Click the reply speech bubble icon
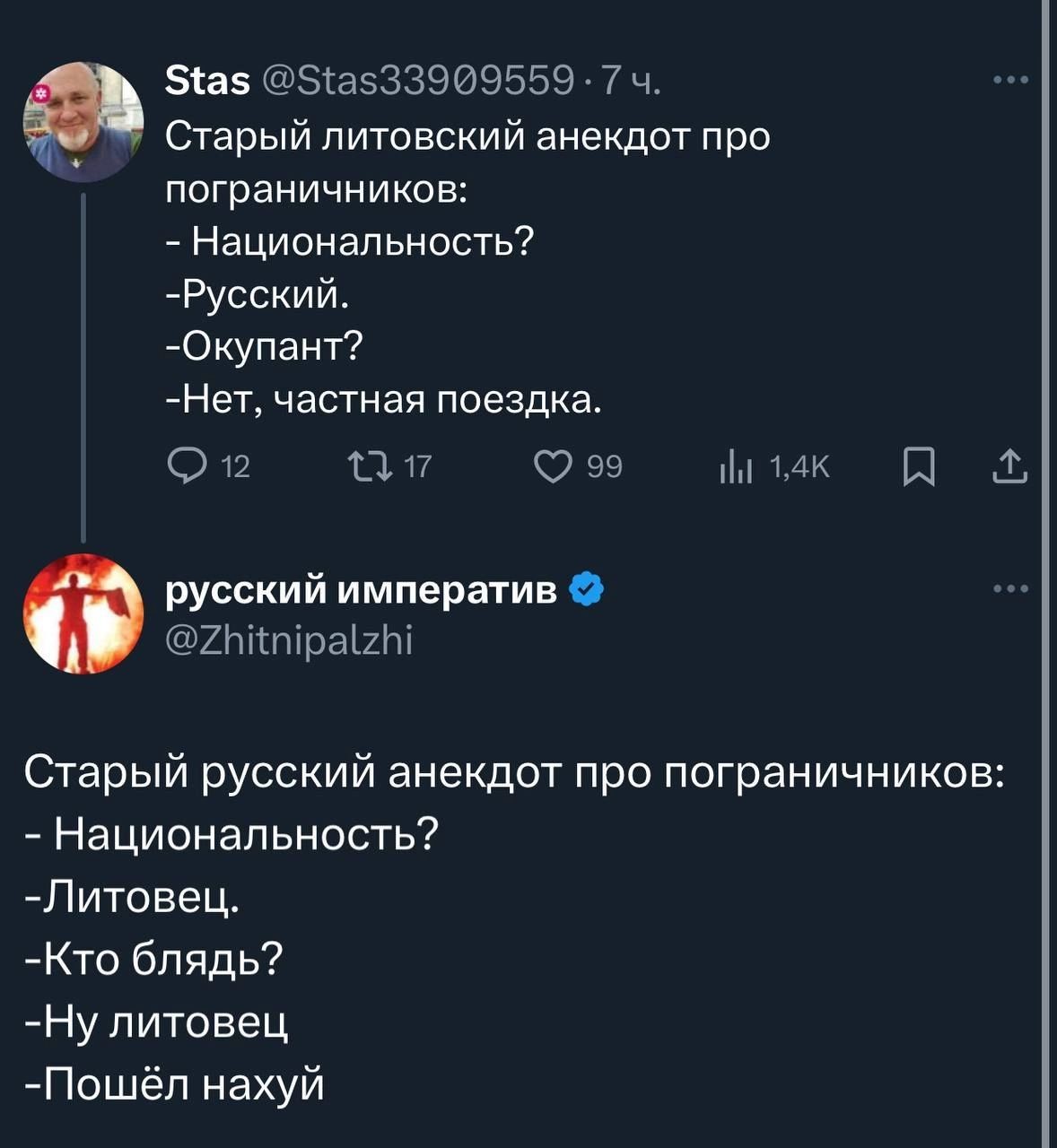 188,467
